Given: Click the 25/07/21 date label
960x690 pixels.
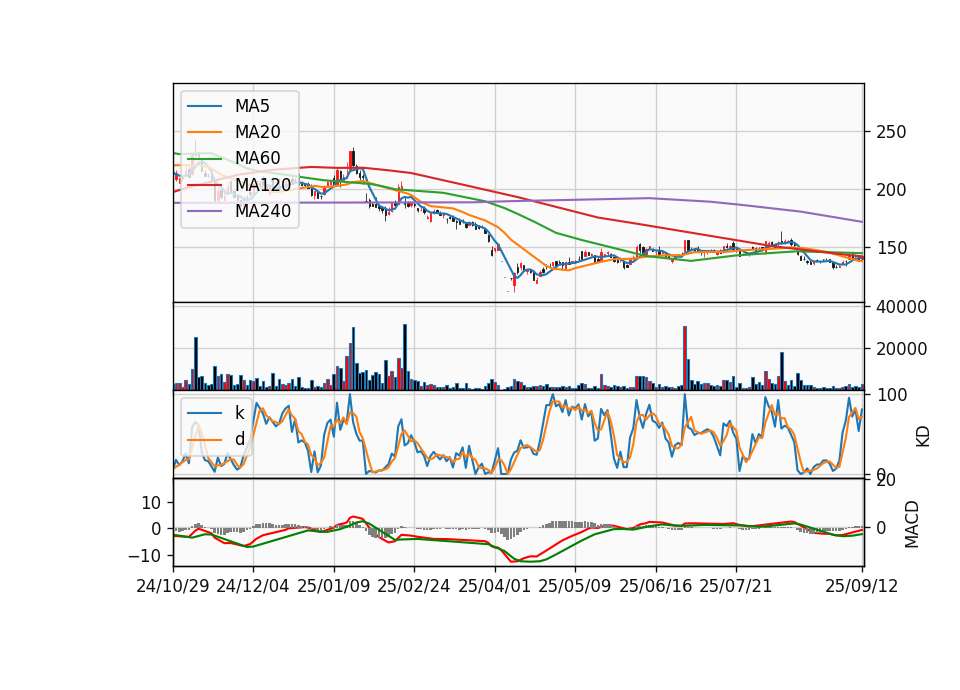Looking at the screenshot, I should tap(736, 586).
